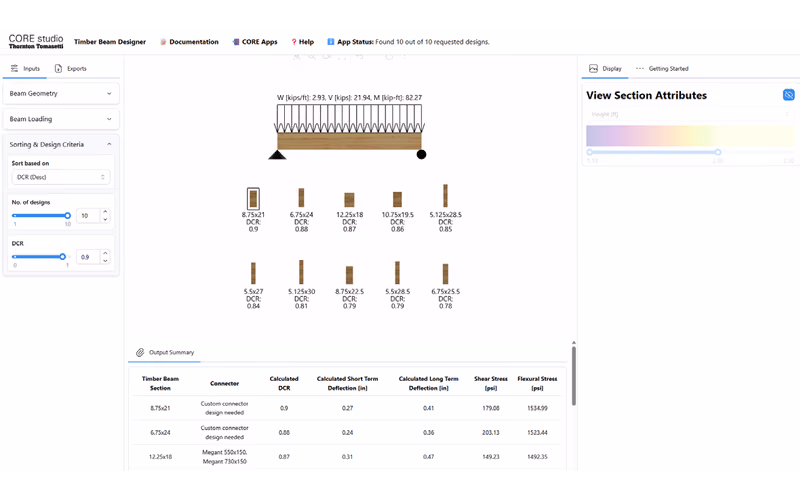Image resolution: width=800 pixels, height=500 pixels.
Task: Click the Shear Stress [psi] column header
Action: click(x=491, y=383)
